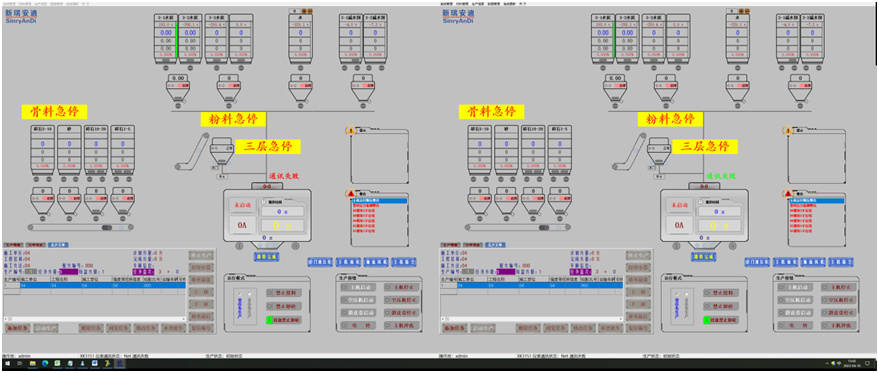Click the green level bar on left window's cement silo

click(x=177, y=40)
